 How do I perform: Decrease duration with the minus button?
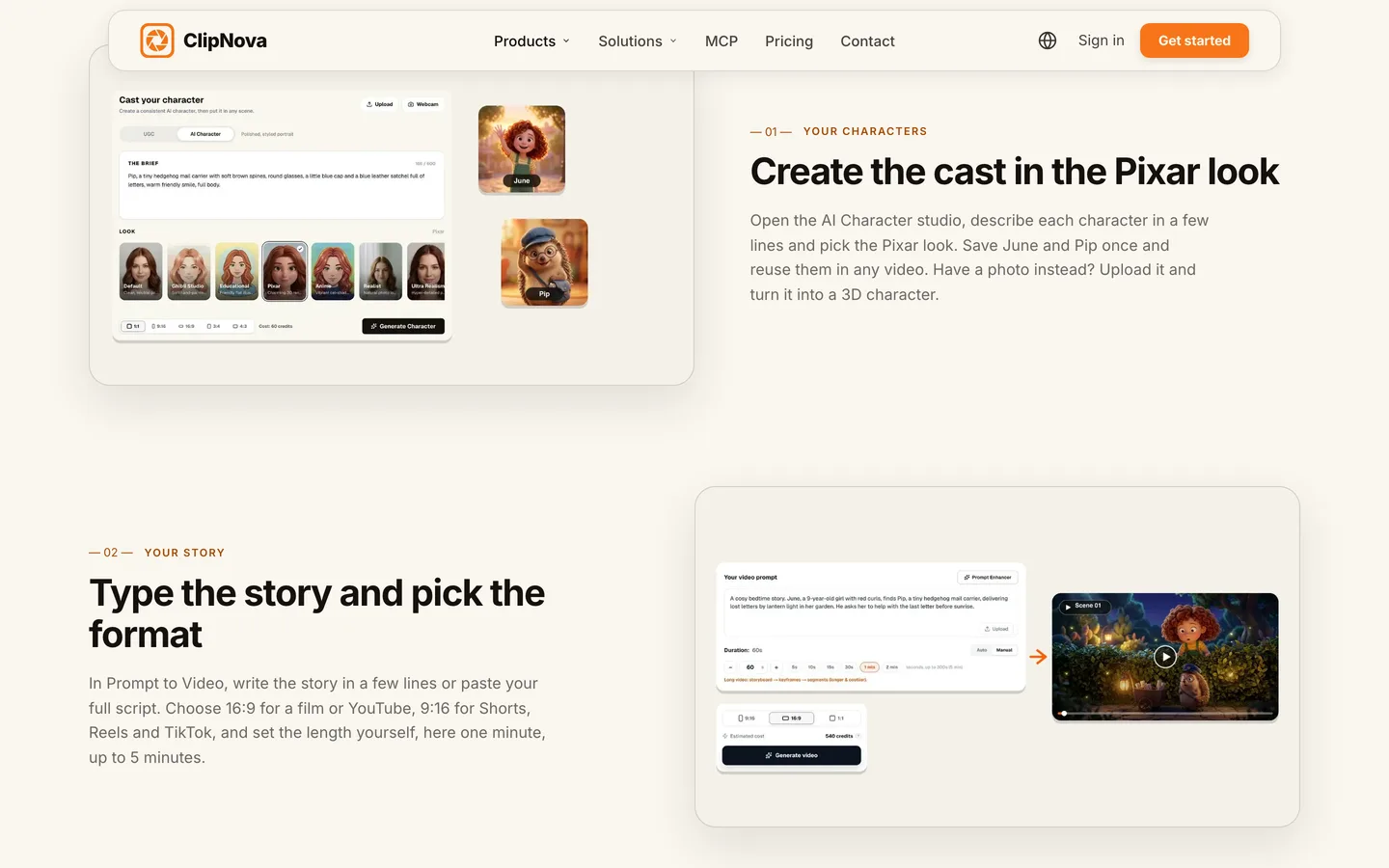tap(730, 667)
